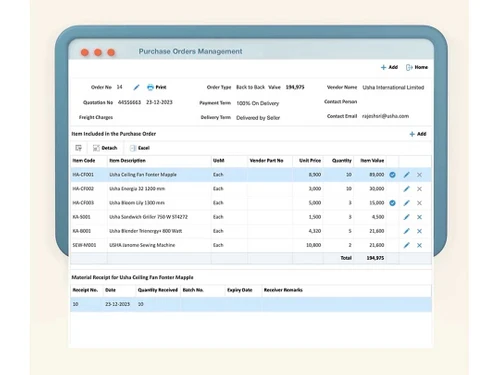Viewport: 500px width, 375px height.
Task: Select the Usha Sandwich Griller 750 W row
Action: [x=251, y=217]
